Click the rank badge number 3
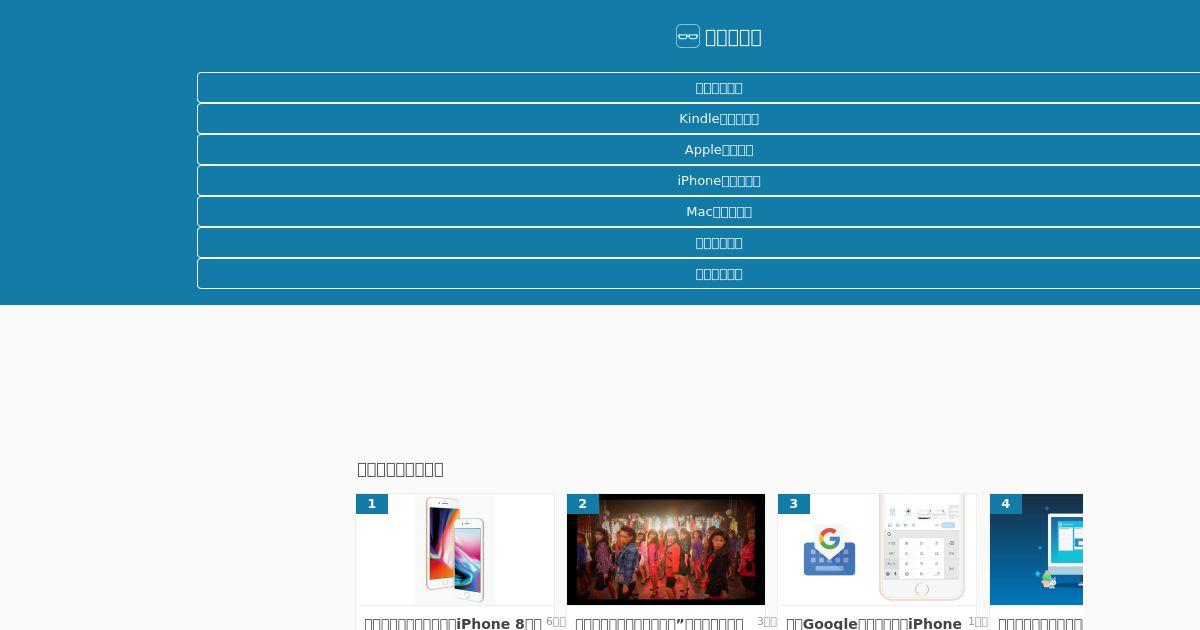The image size is (1200, 630). pos(794,504)
